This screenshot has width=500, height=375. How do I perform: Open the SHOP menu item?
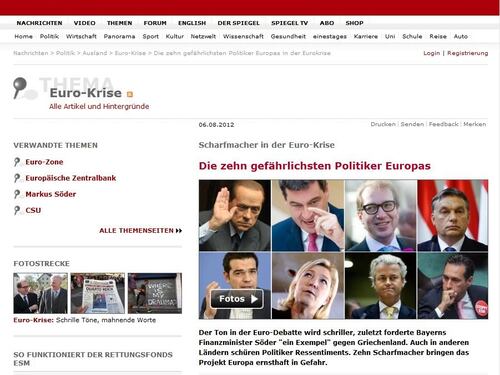tap(354, 23)
